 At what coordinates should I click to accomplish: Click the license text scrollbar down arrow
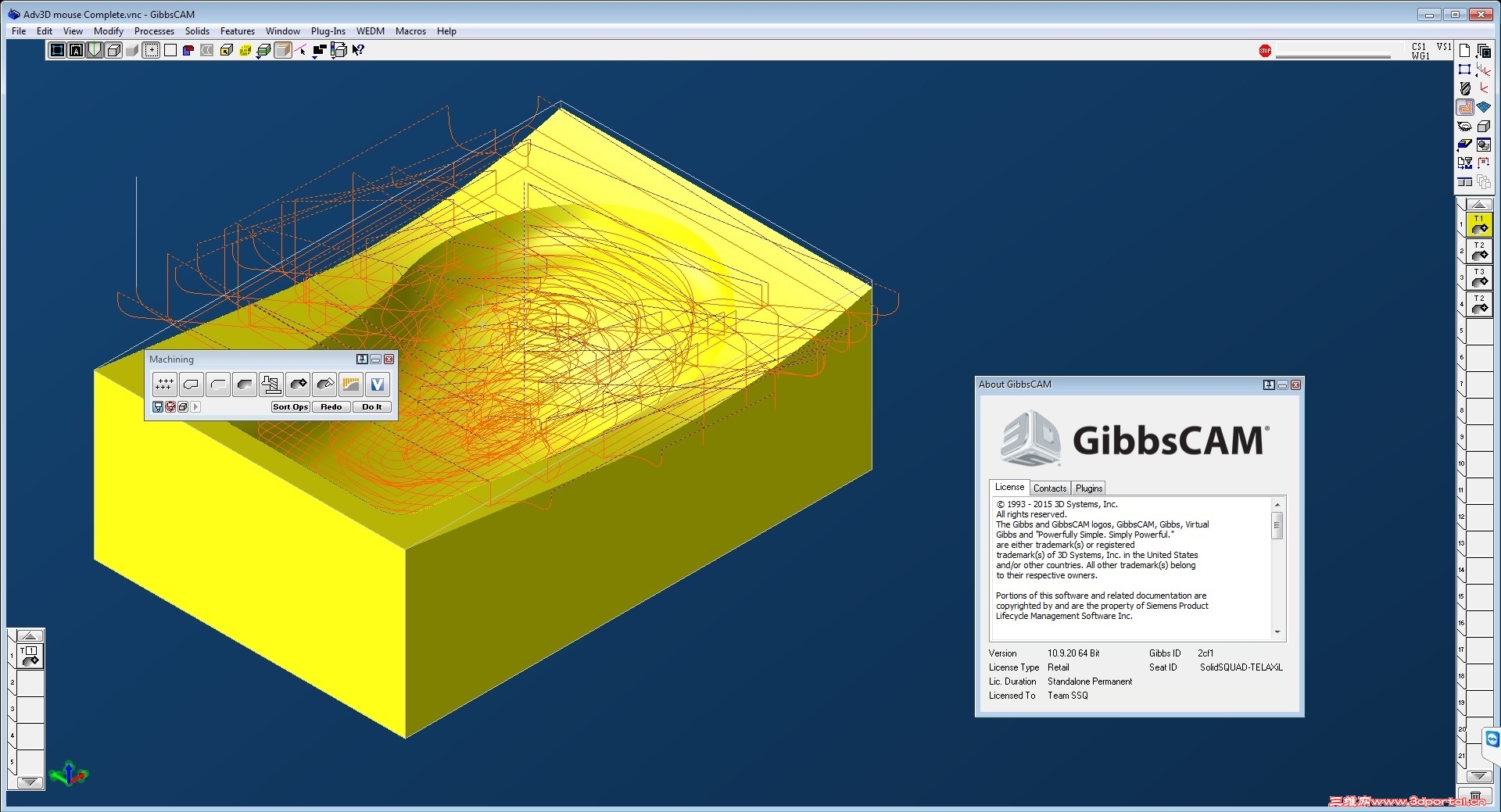click(x=1277, y=632)
